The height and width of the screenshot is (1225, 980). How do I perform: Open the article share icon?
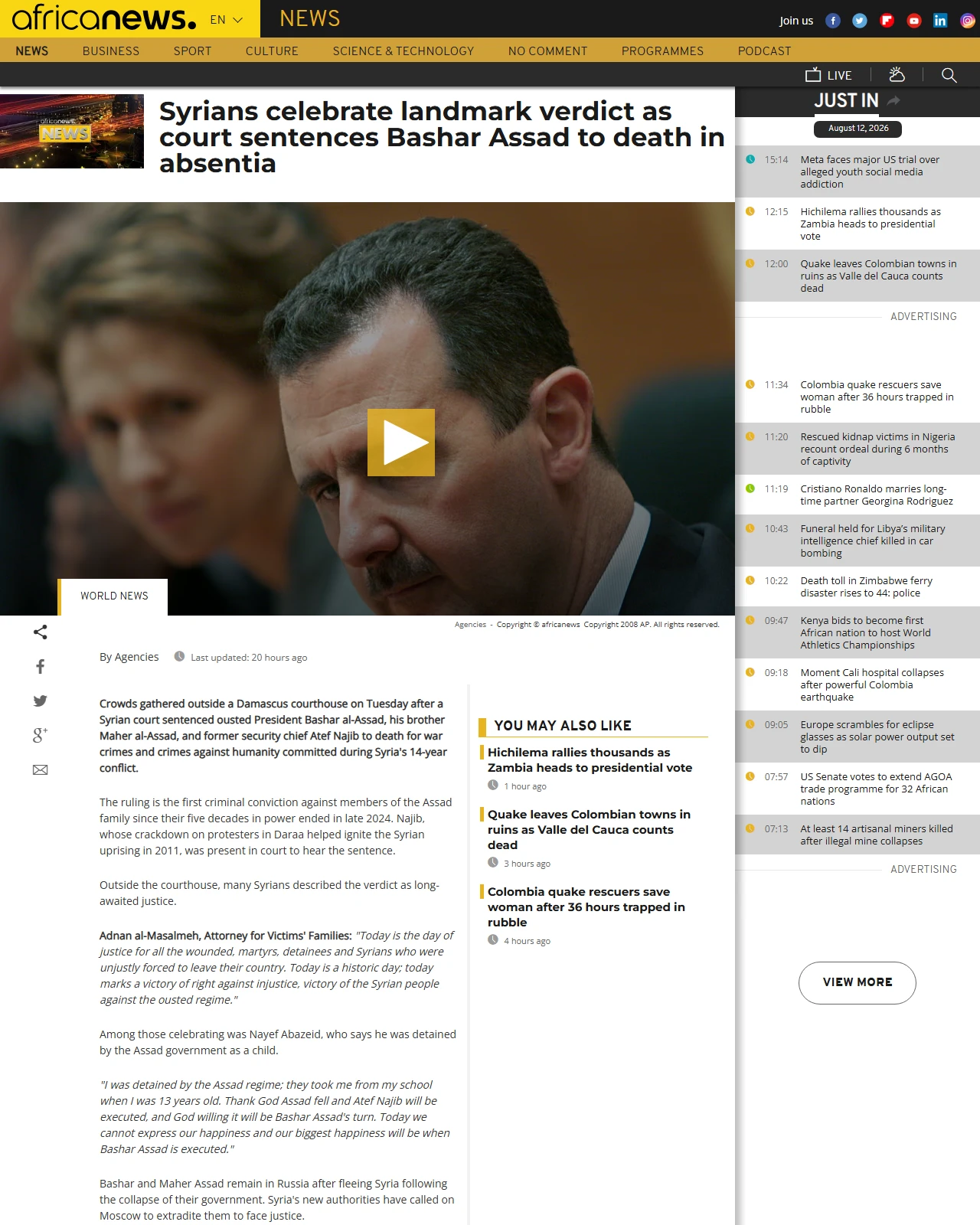coord(41,632)
